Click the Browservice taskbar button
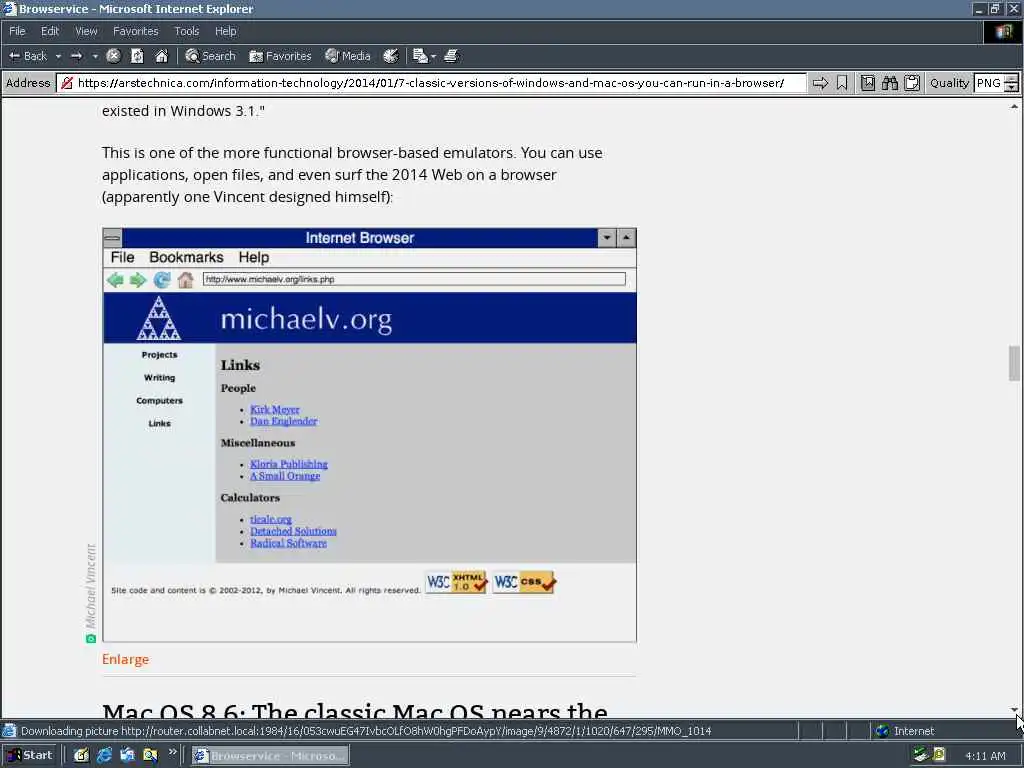This screenshot has height=768, width=1024. click(270, 756)
